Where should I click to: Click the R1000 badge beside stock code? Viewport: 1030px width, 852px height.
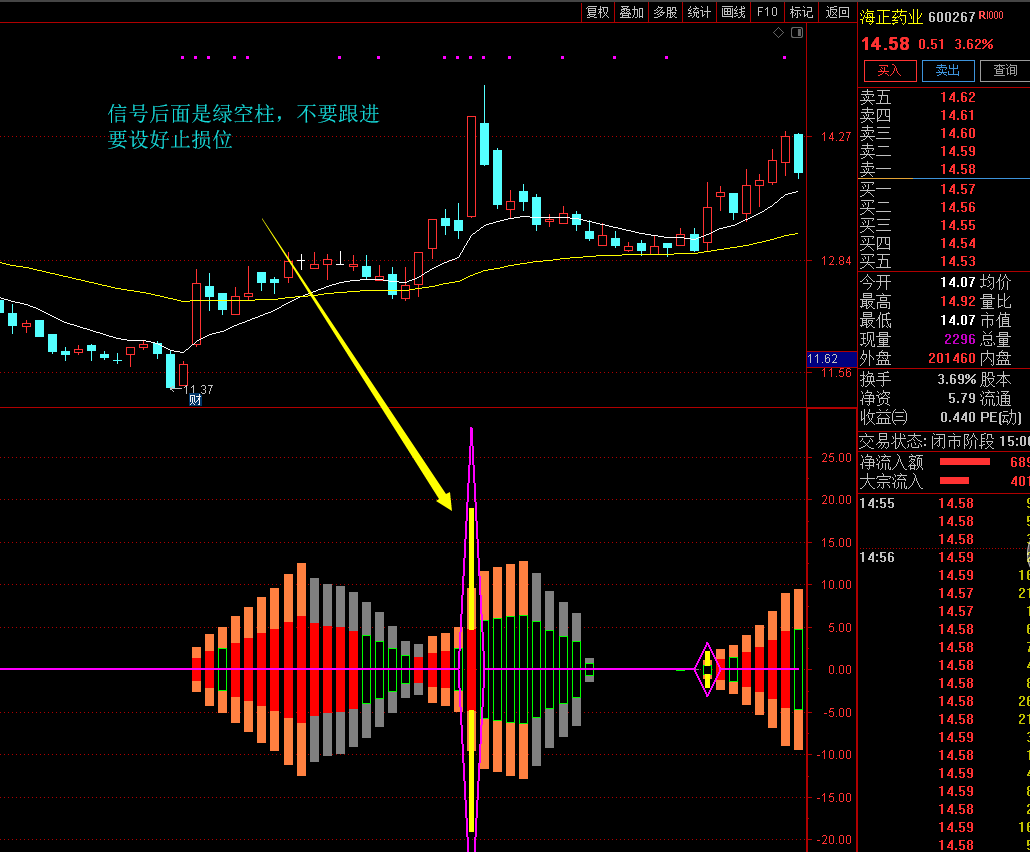[x=991, y=16]
